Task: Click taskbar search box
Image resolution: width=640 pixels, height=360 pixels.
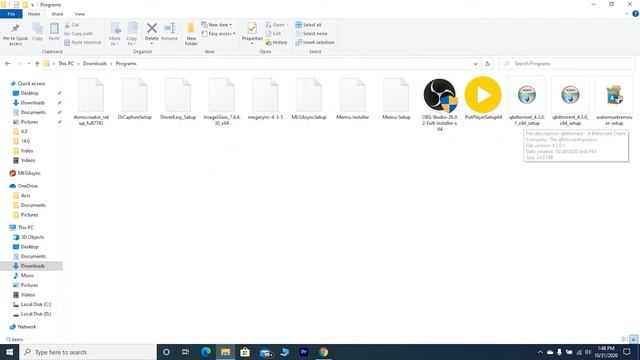Action: (88, 352)
